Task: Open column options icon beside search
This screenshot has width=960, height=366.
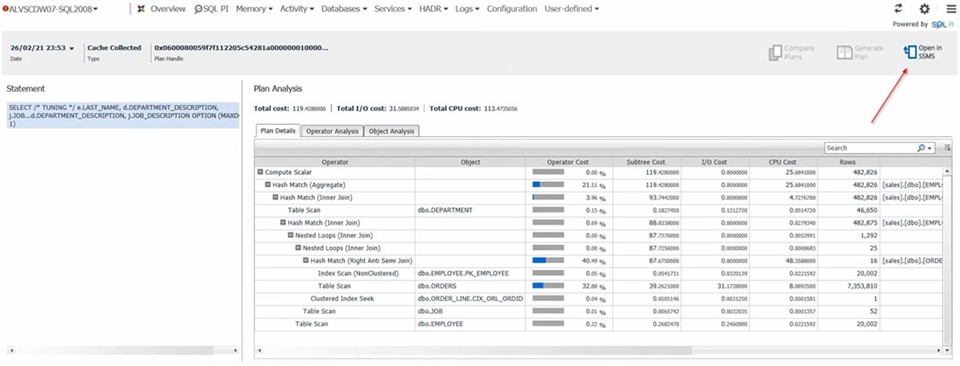Action: coord(948,148)
